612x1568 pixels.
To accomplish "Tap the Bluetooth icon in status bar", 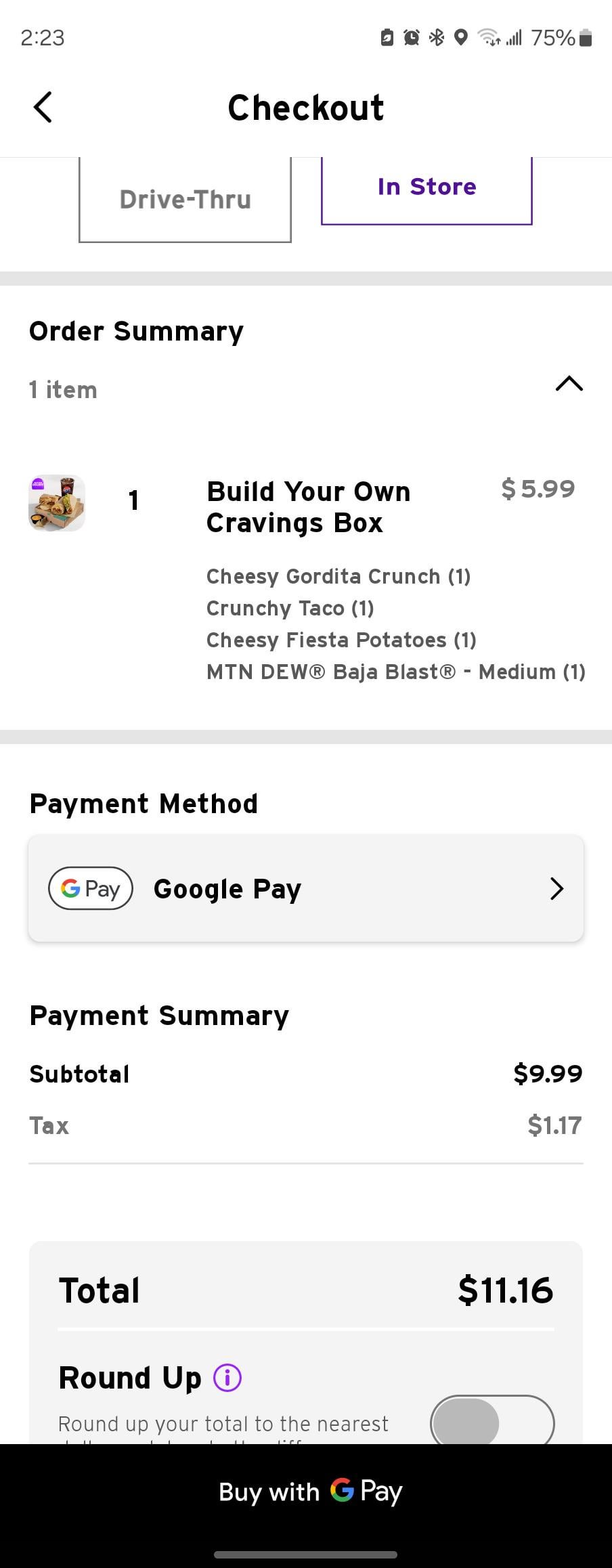I will click(437, 38).
